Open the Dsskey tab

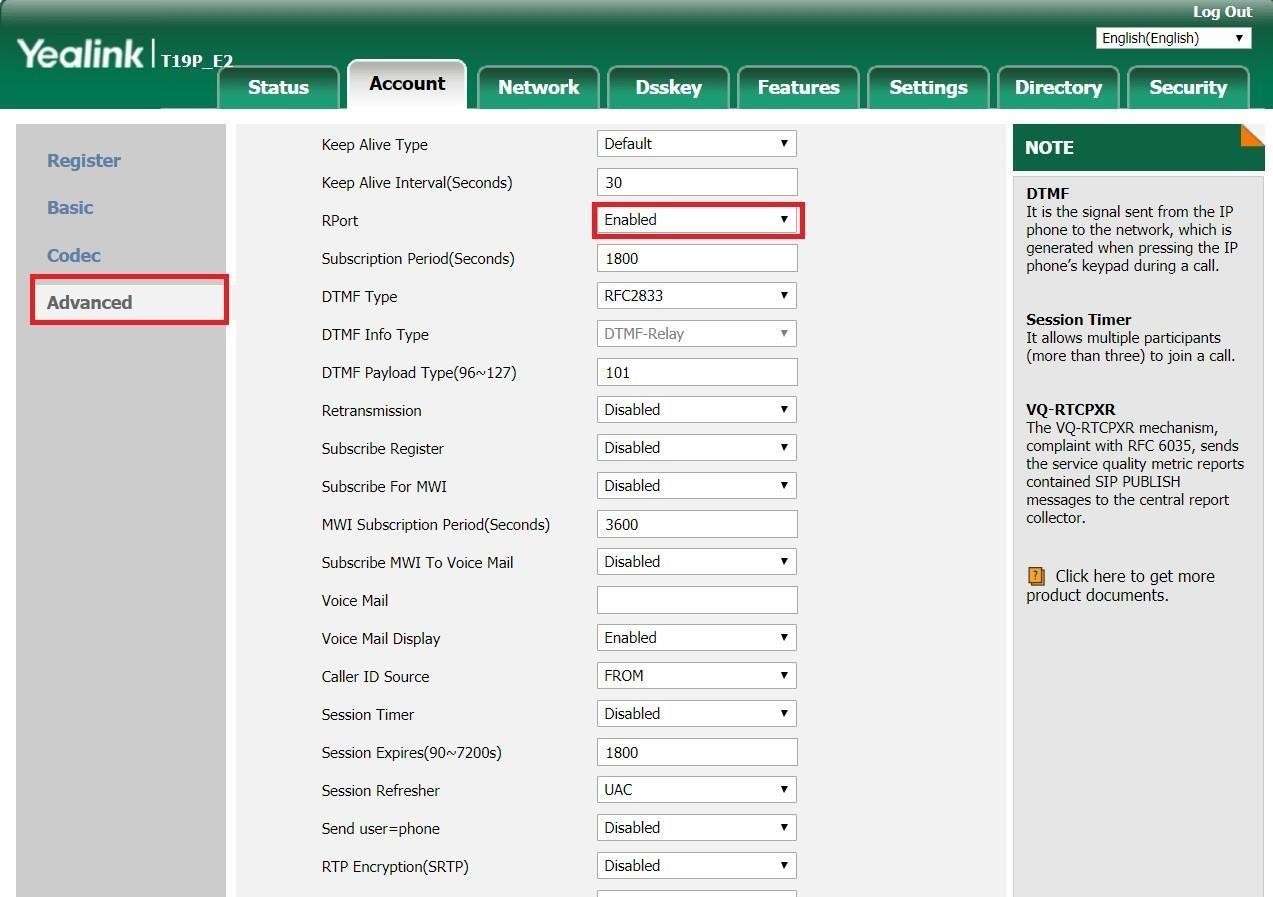tap(668, 87)
